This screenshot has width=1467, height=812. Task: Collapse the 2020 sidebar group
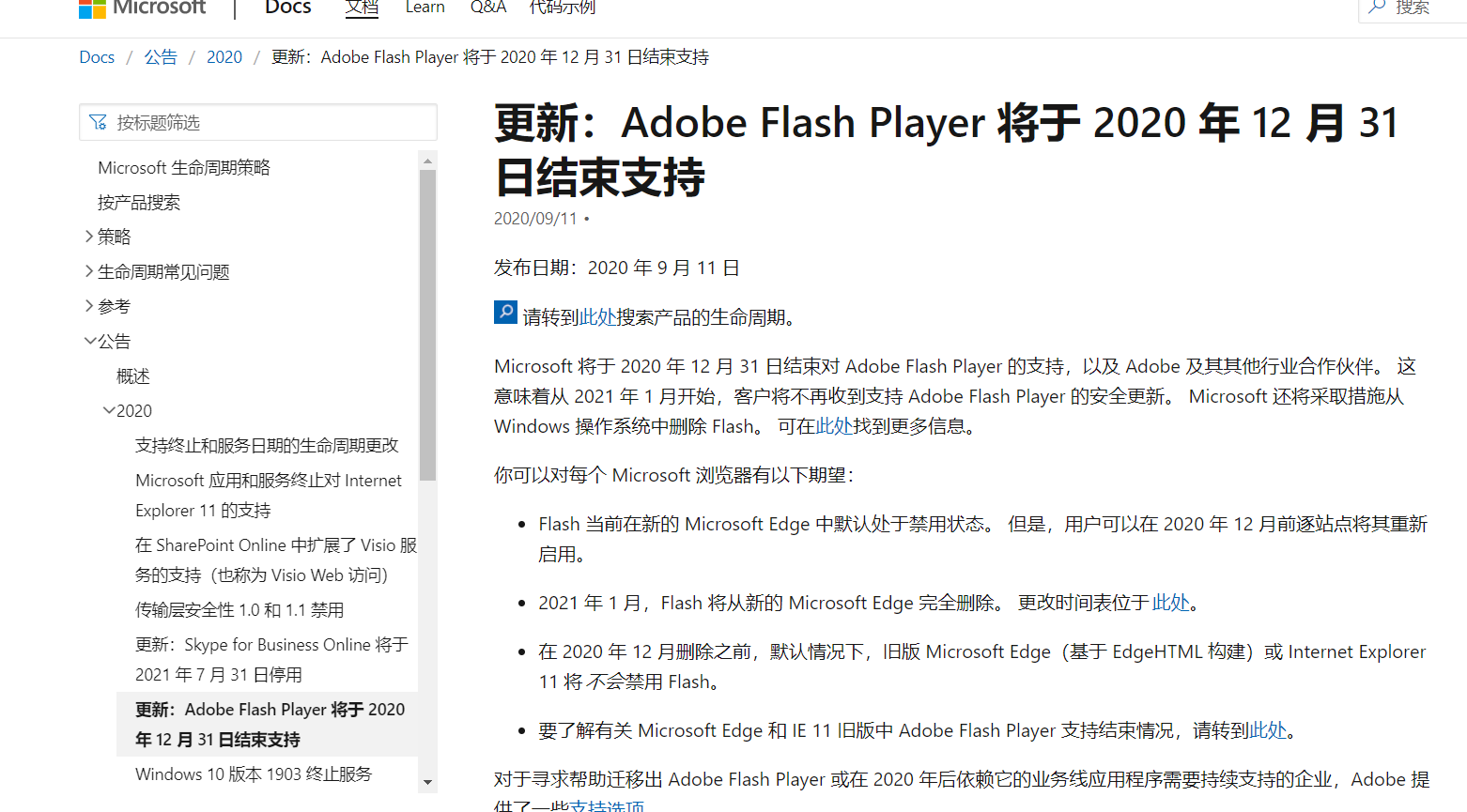click(x=110, y=410)
